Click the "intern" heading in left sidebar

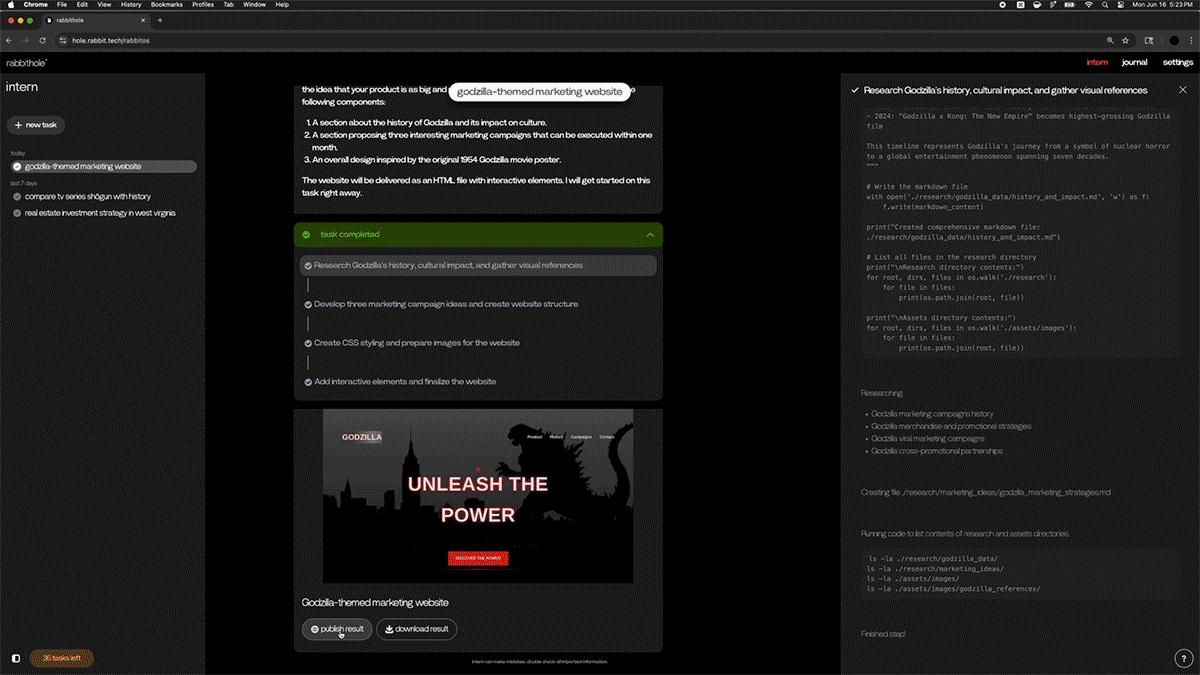click(22, 87)
